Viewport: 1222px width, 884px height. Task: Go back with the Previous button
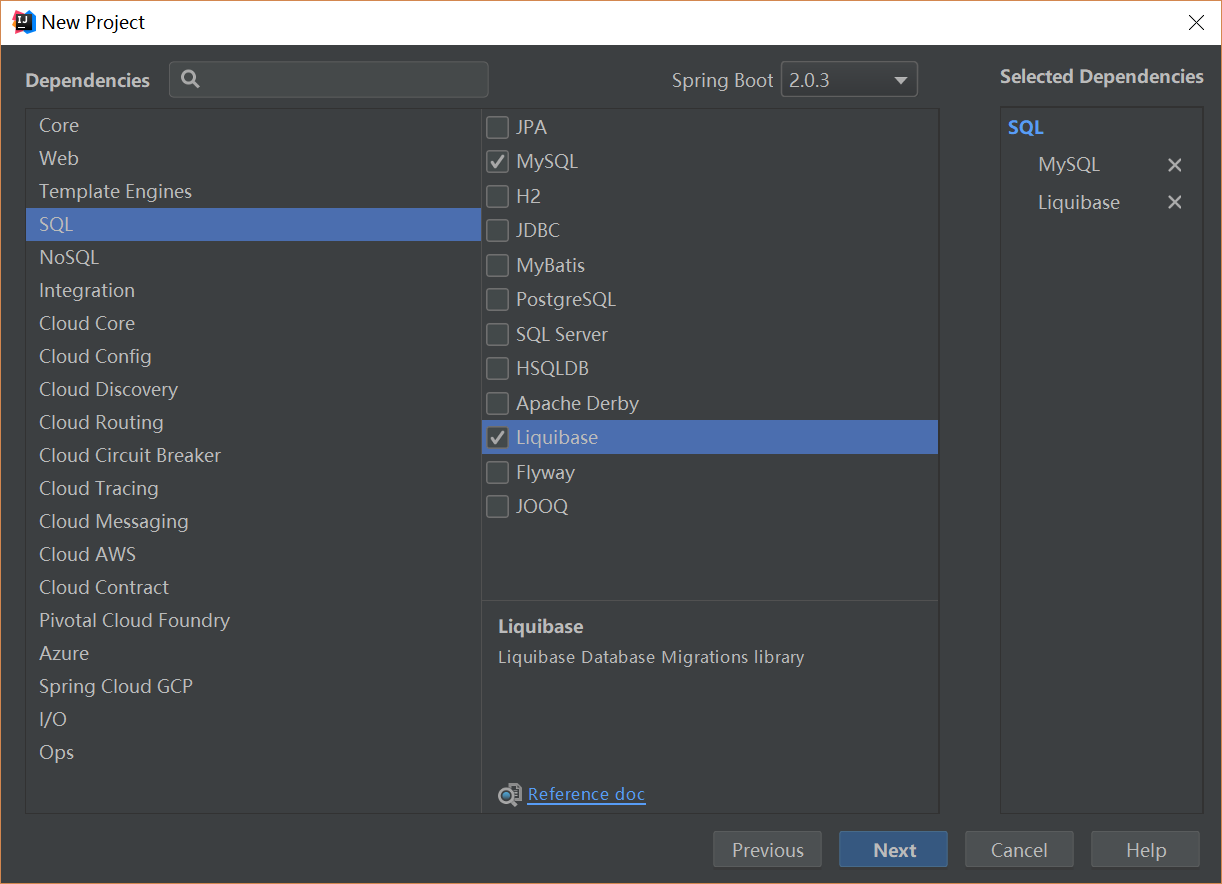(767, 850)
